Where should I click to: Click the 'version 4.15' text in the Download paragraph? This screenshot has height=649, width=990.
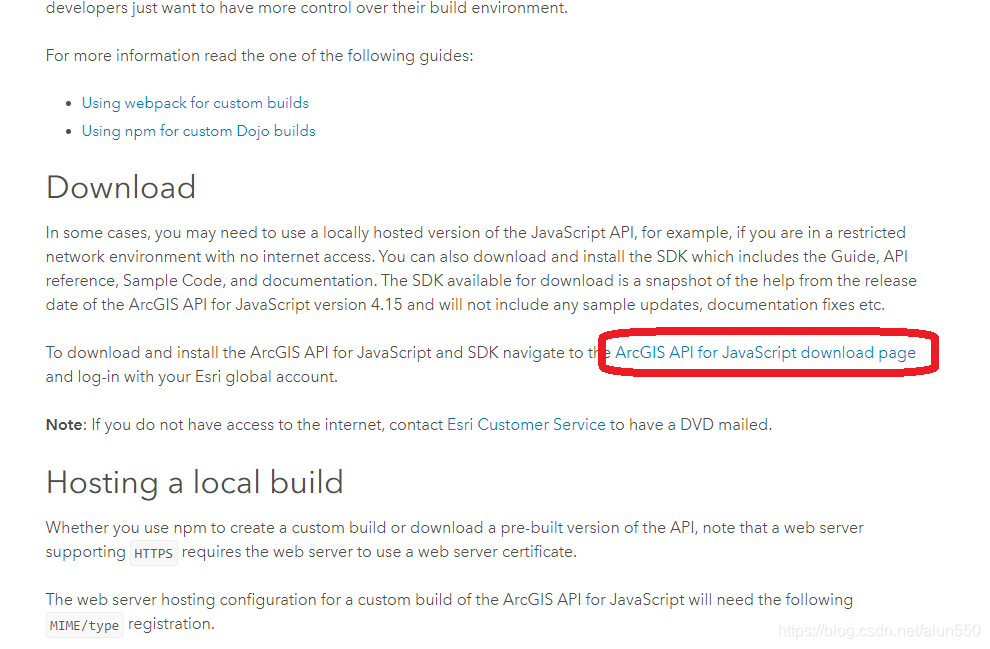pyautogui.click(x=358, y=304)
